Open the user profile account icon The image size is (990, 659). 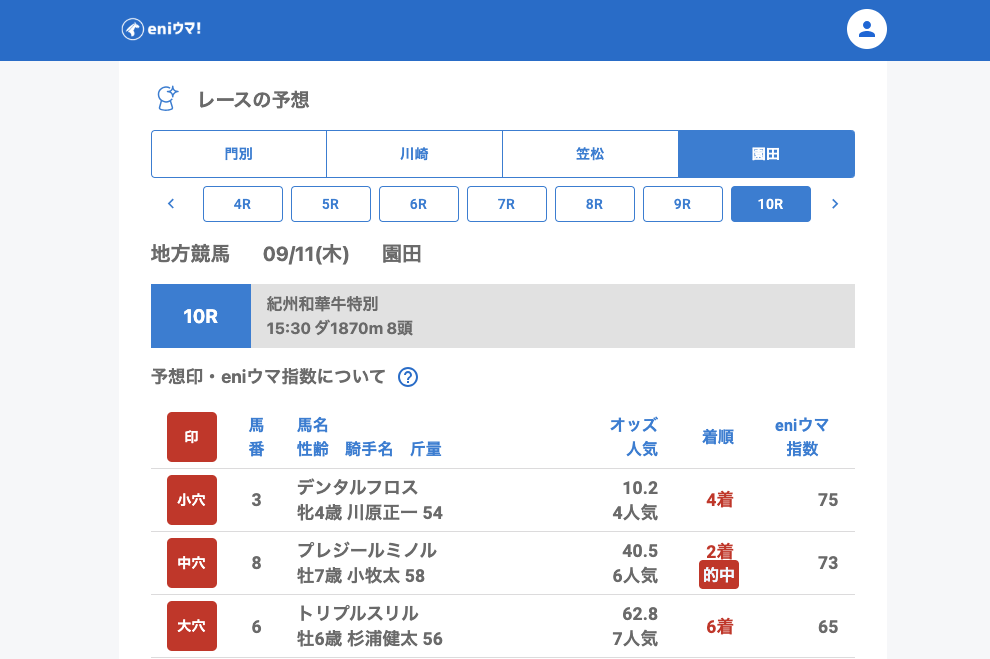point(867,29)
